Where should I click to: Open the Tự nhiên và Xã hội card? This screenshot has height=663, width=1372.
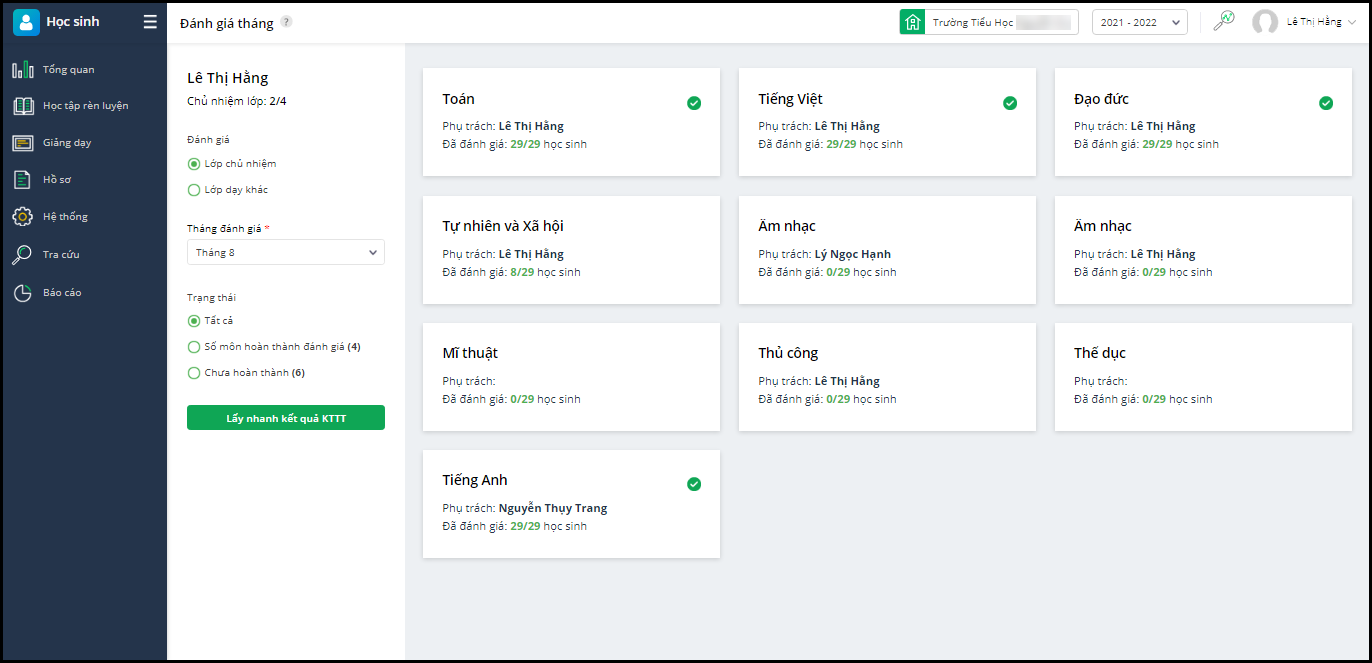pyautogui.click(x=571, y=250)
